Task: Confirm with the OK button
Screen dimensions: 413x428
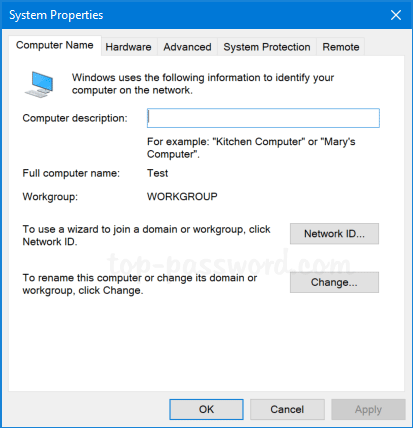Action: point(206,409)
